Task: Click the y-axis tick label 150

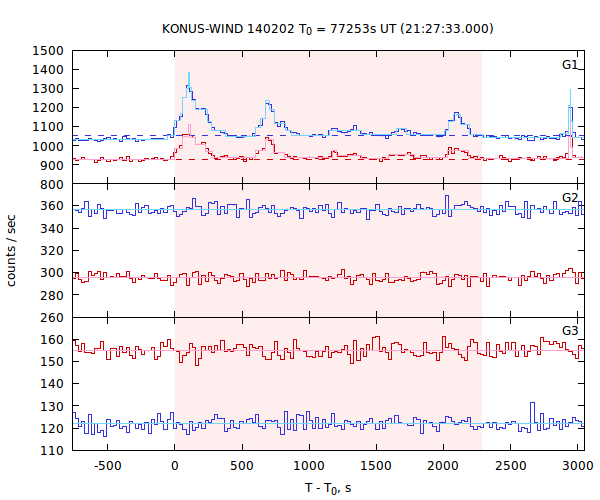Action: [x=52, y=362]
